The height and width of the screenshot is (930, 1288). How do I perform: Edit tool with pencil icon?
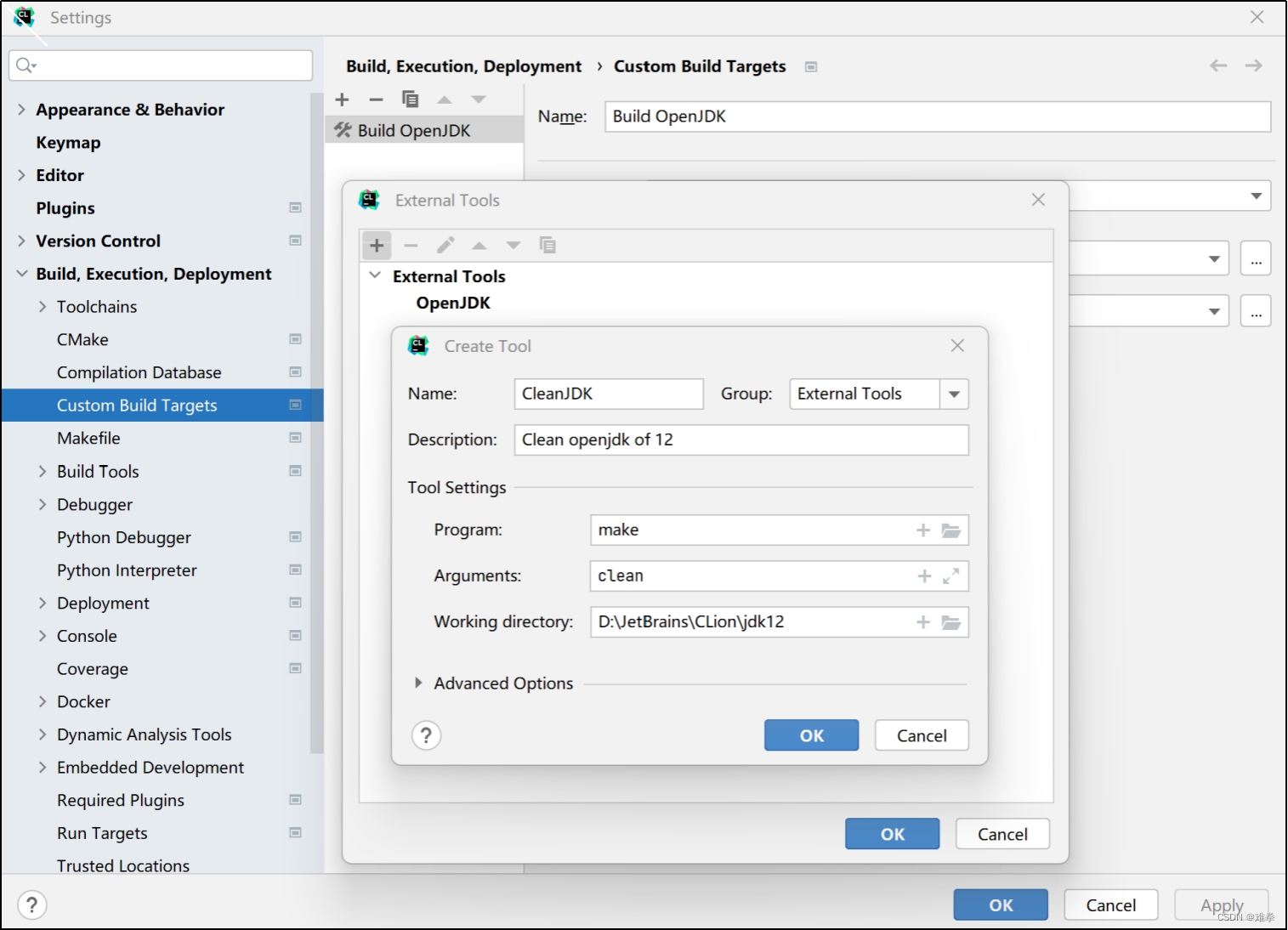click(445, 246)
